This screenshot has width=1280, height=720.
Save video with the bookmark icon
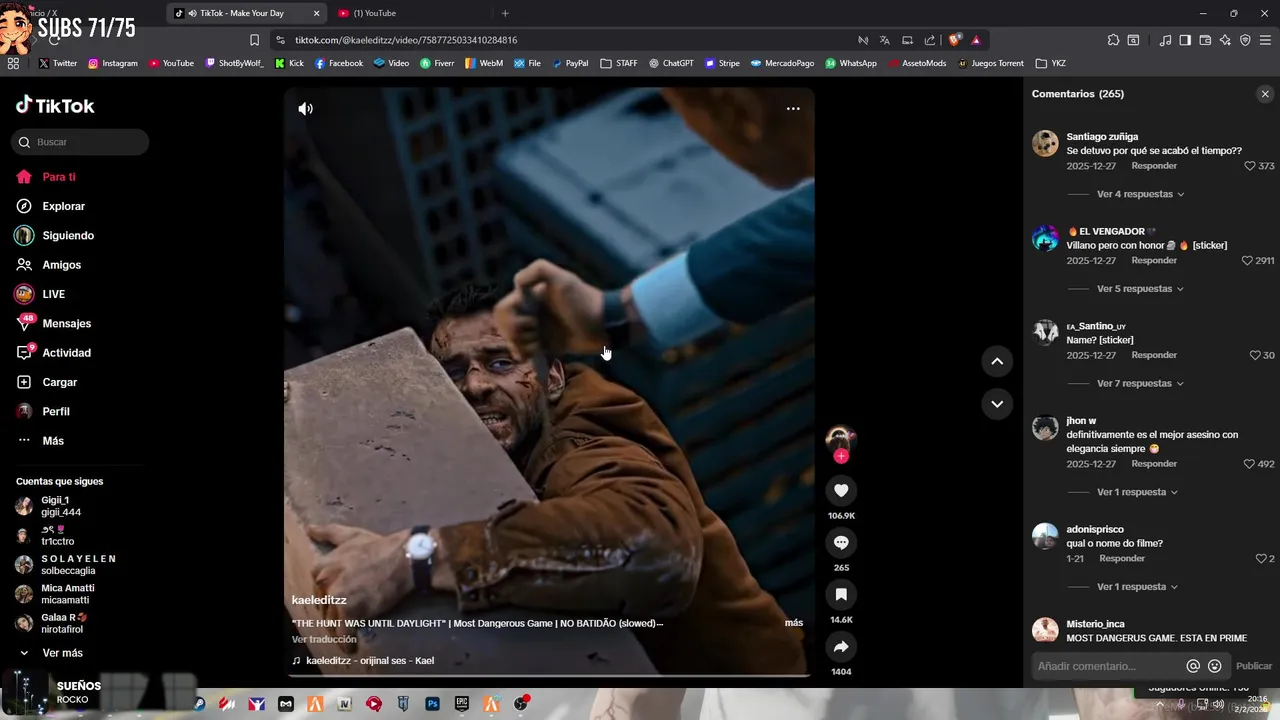[841, 594]
